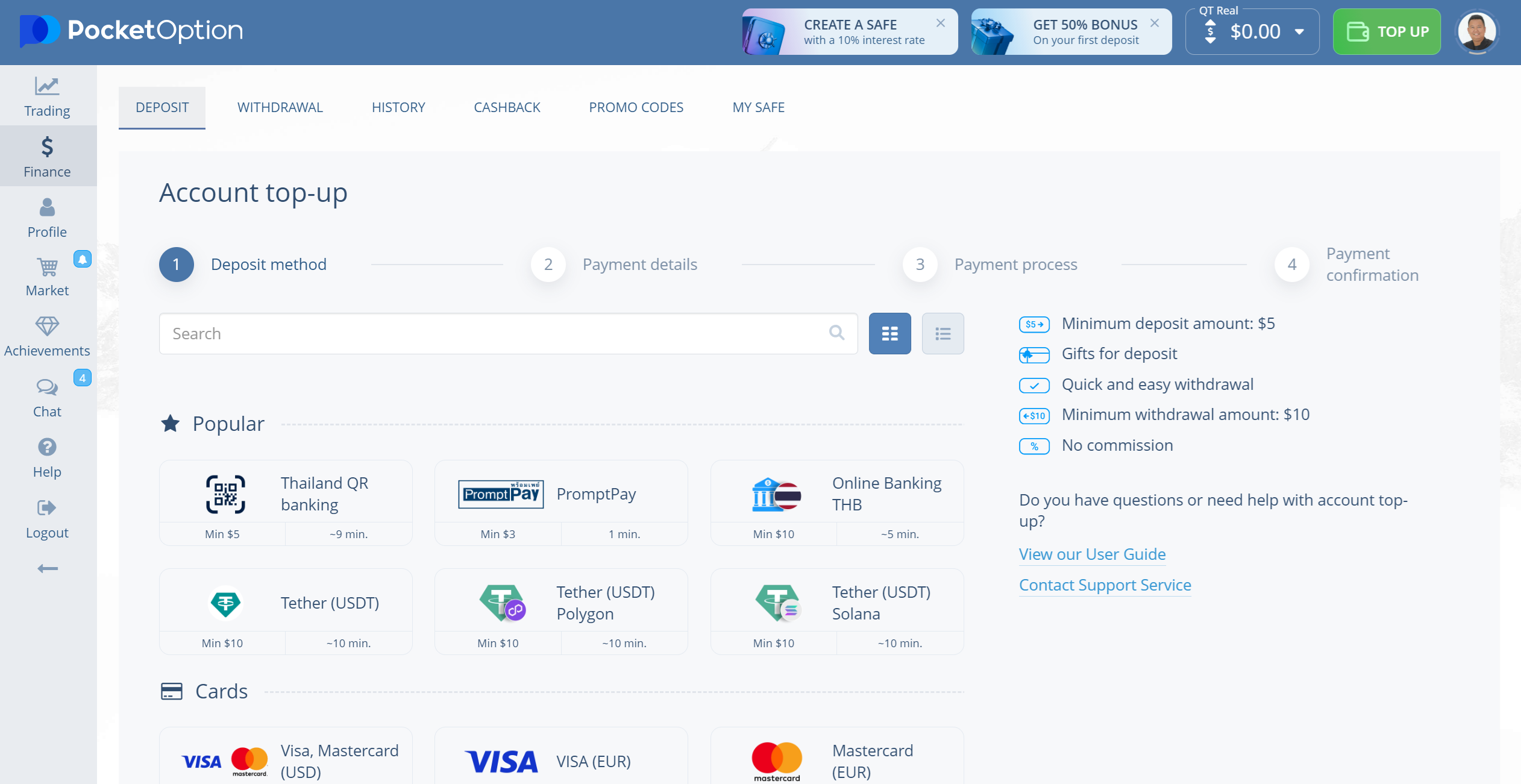
Task: Open the Promo Codes tab
Action: click(x=636, y=107)
